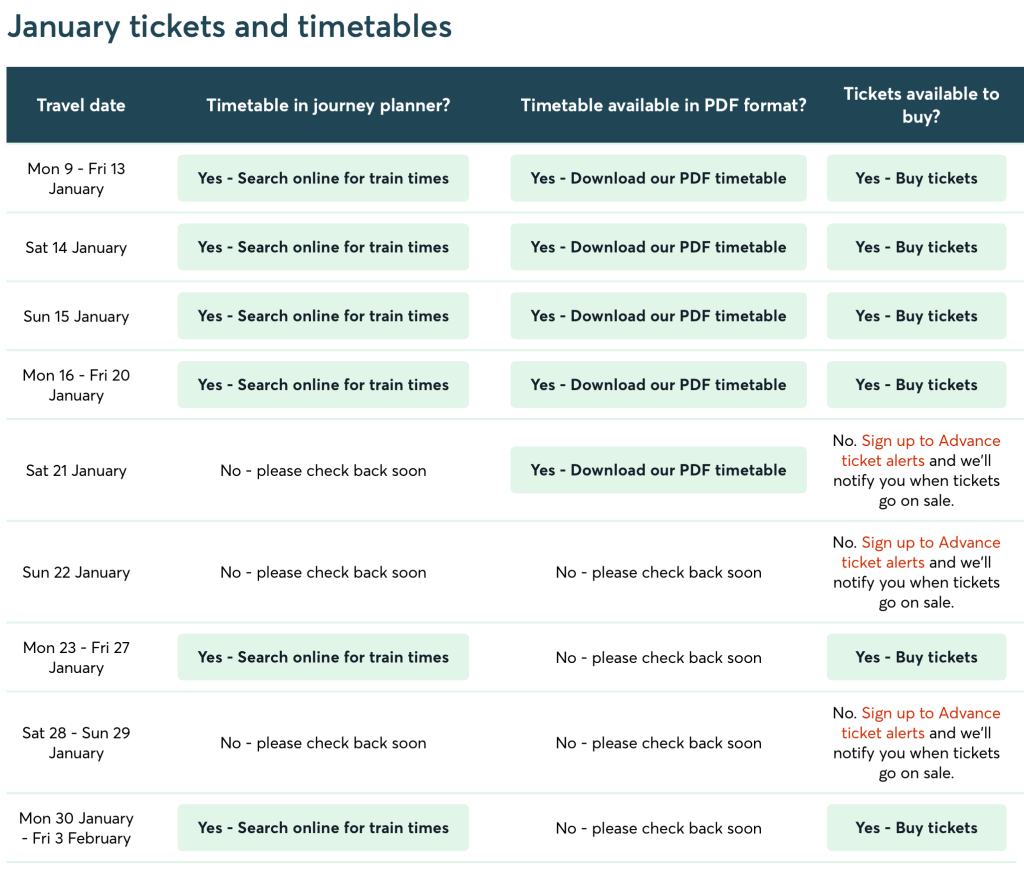1024x878 pixels.
Task: Download PDF timetable for Mon 9 - Fri 13 January
Action: 658,178
